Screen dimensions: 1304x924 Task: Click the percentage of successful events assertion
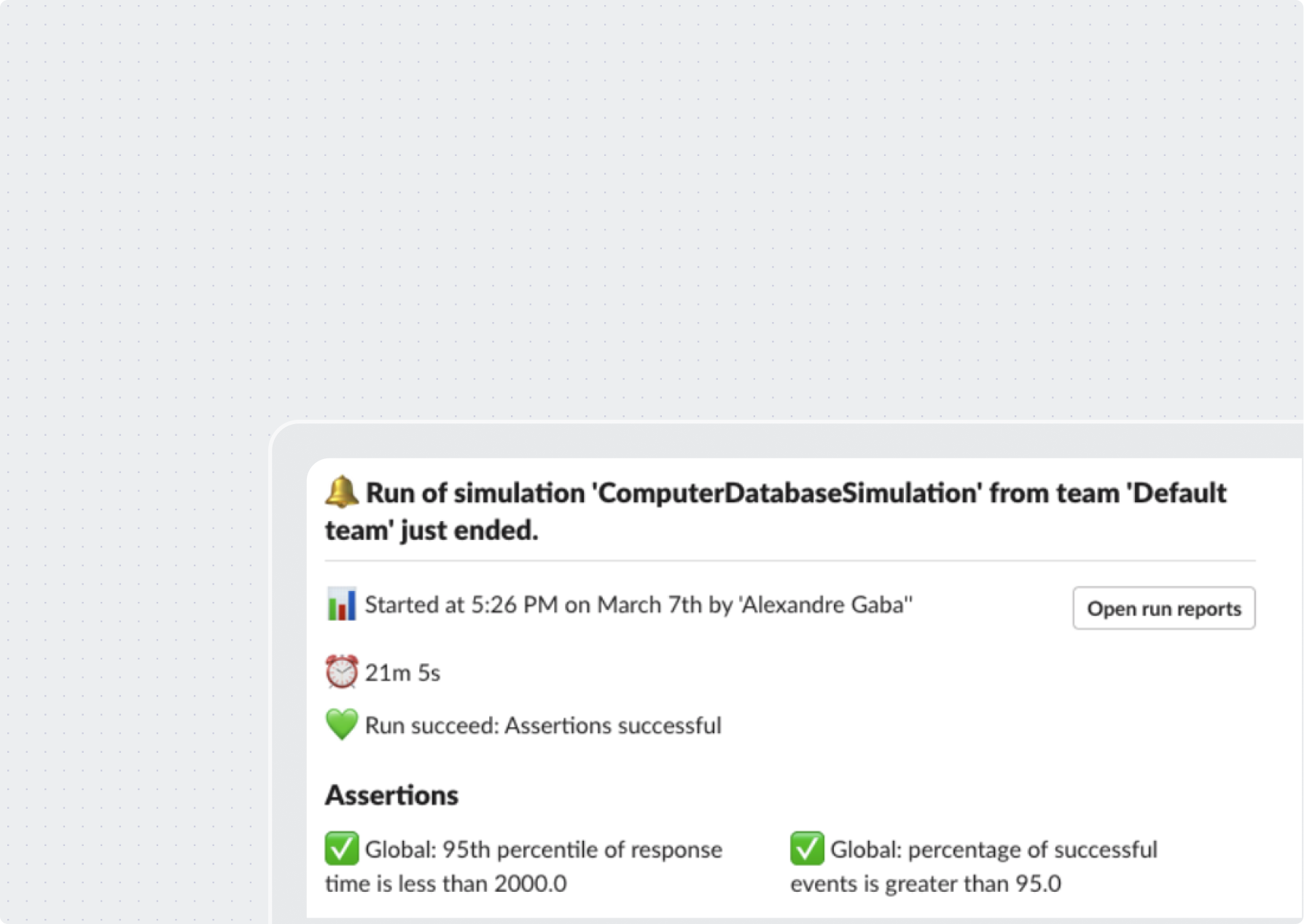[974, 866]
